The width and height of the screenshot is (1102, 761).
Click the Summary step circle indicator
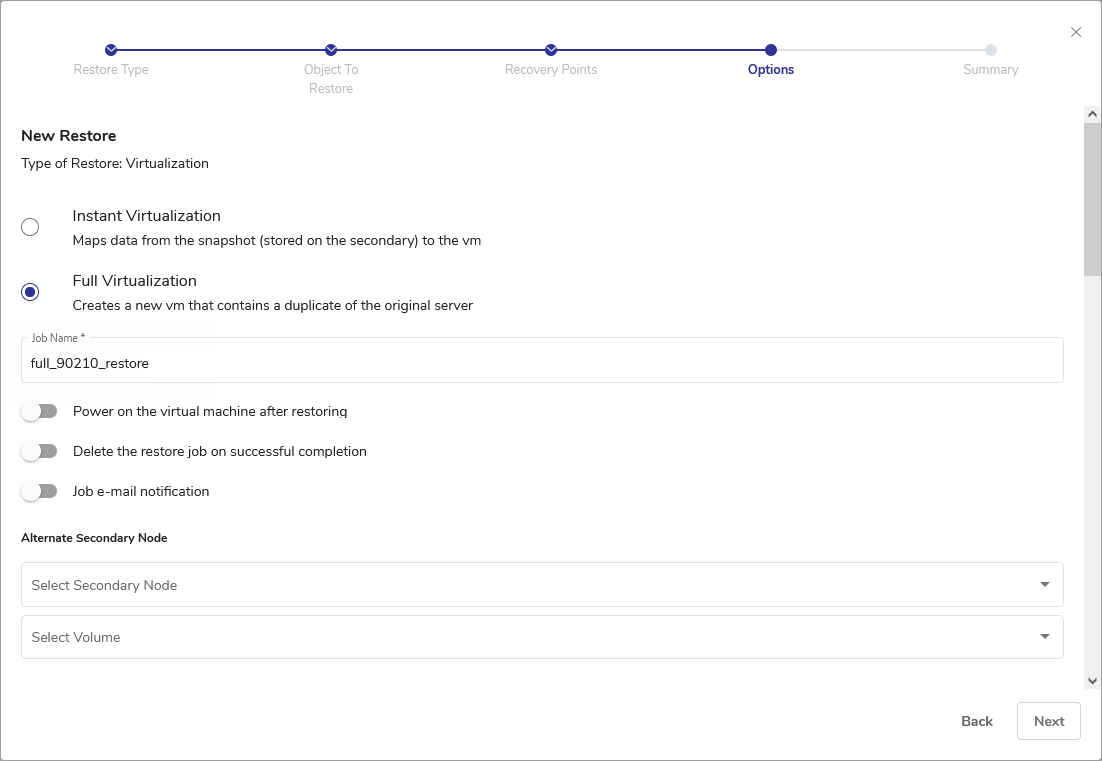[991, 50]
